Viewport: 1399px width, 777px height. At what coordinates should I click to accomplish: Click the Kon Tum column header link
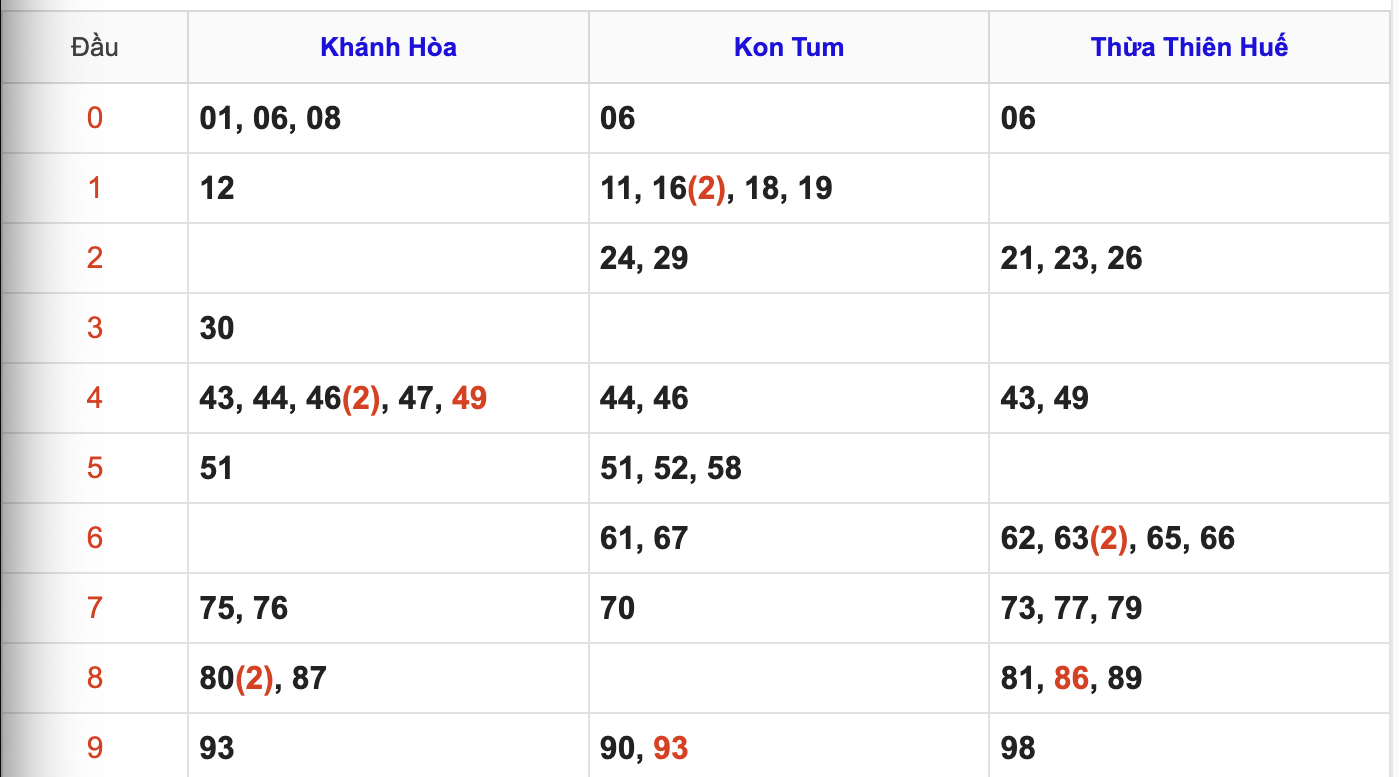[788, 47]
